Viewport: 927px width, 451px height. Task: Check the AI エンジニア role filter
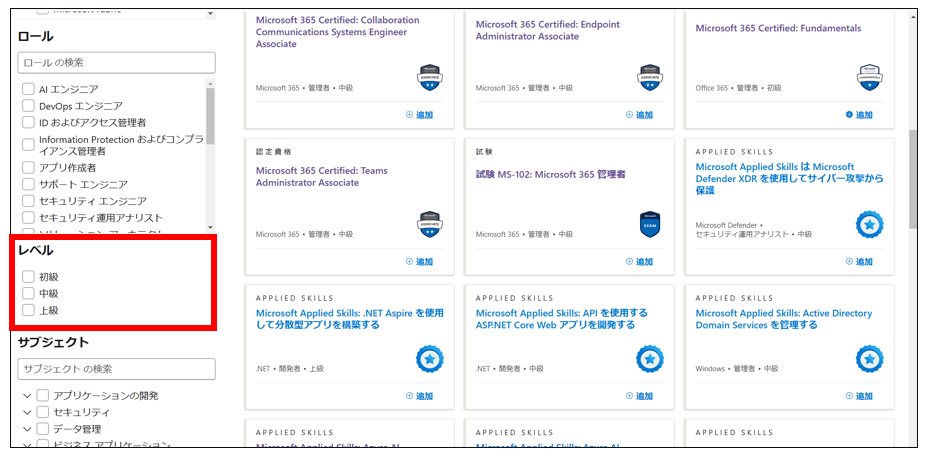(28, 89)
